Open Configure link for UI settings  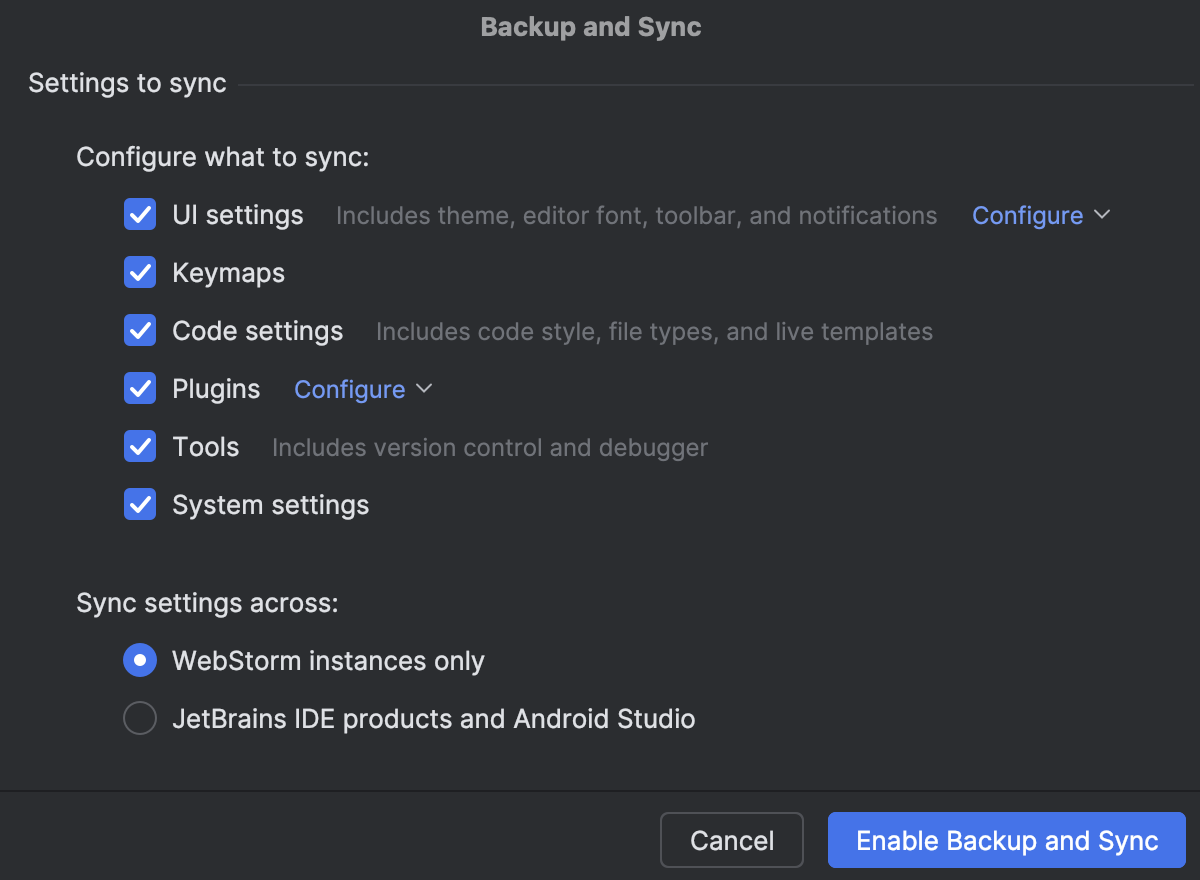click(x=1027, y=214)
